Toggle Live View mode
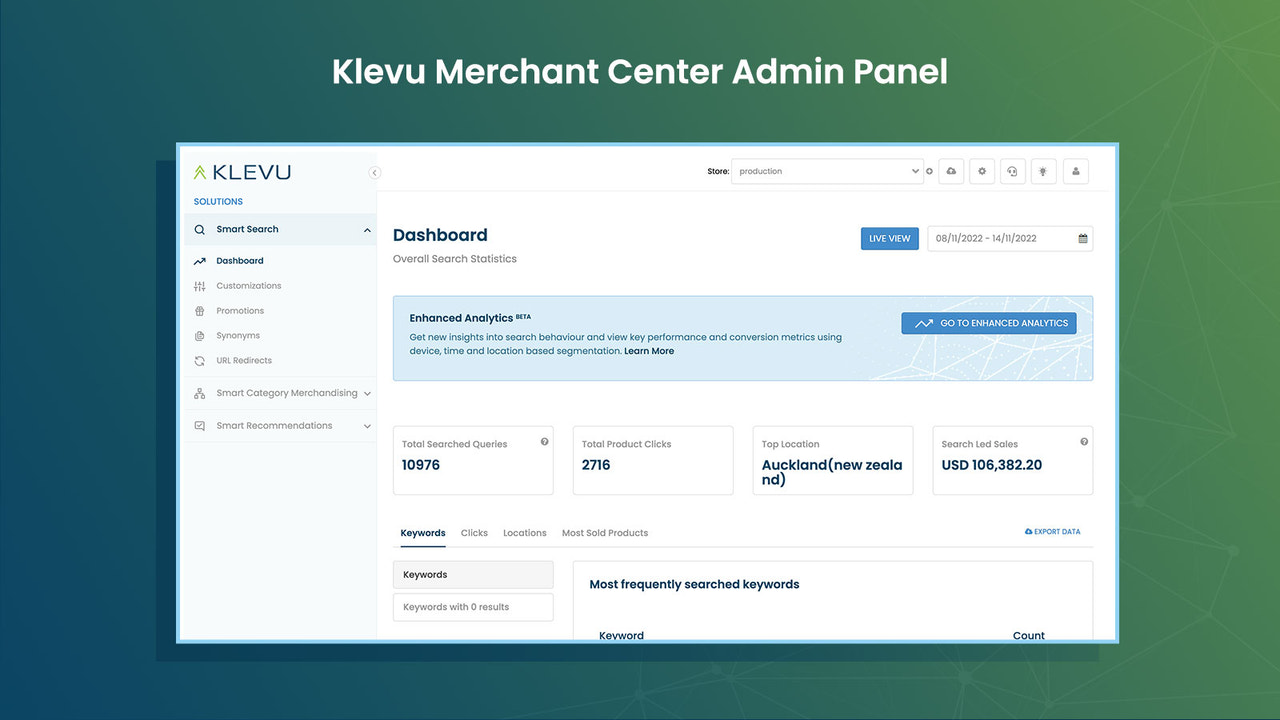Screen dimensions: 1280x720 pos(889,238)
